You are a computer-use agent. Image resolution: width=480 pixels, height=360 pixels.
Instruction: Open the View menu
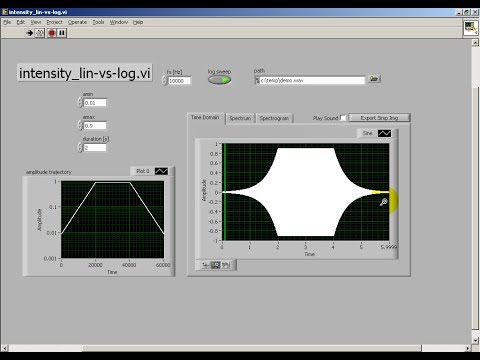36,22
